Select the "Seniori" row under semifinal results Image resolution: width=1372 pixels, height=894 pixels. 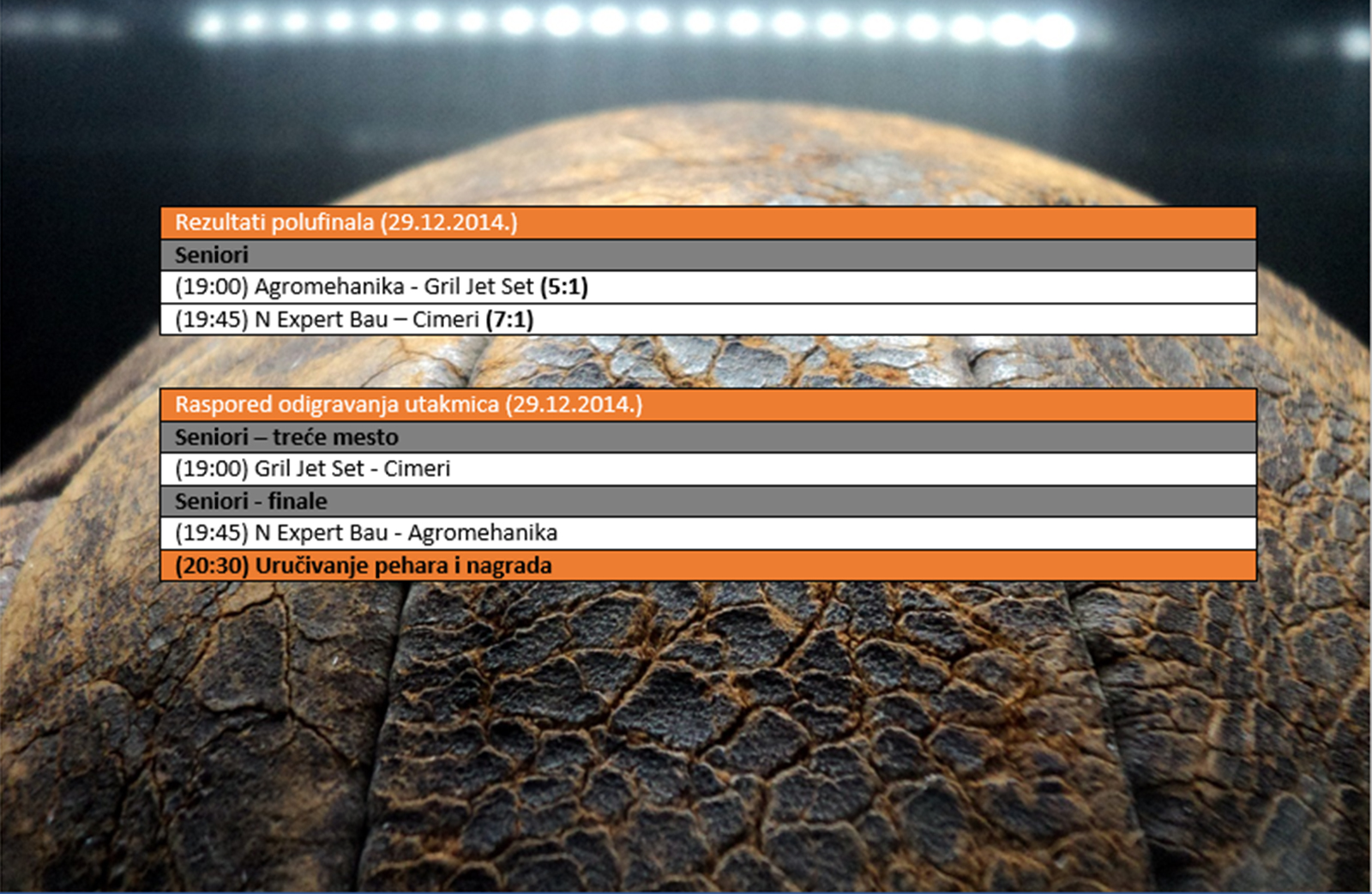coord(212,255)
